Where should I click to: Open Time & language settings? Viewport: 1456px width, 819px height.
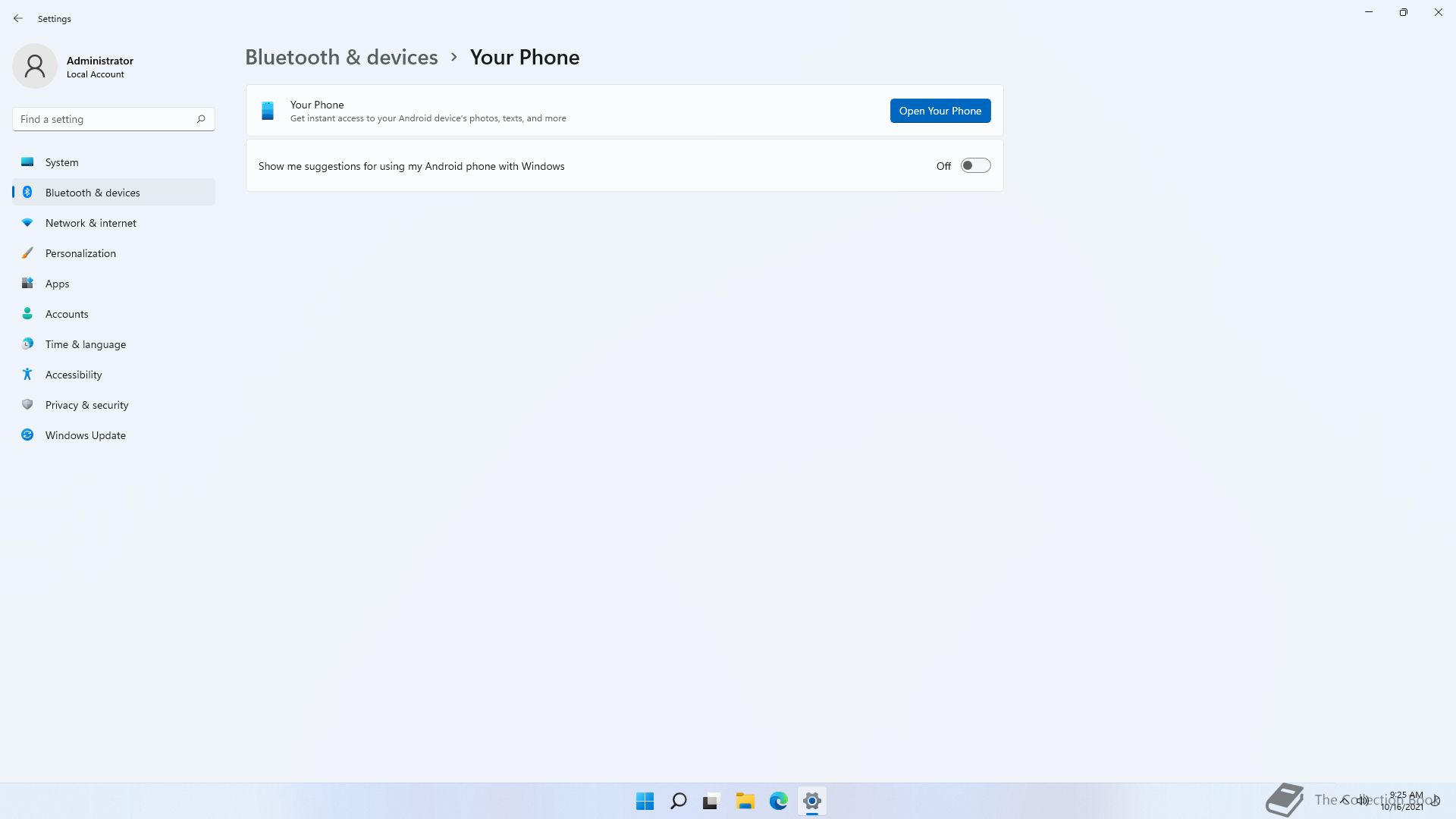click(114, 344)
